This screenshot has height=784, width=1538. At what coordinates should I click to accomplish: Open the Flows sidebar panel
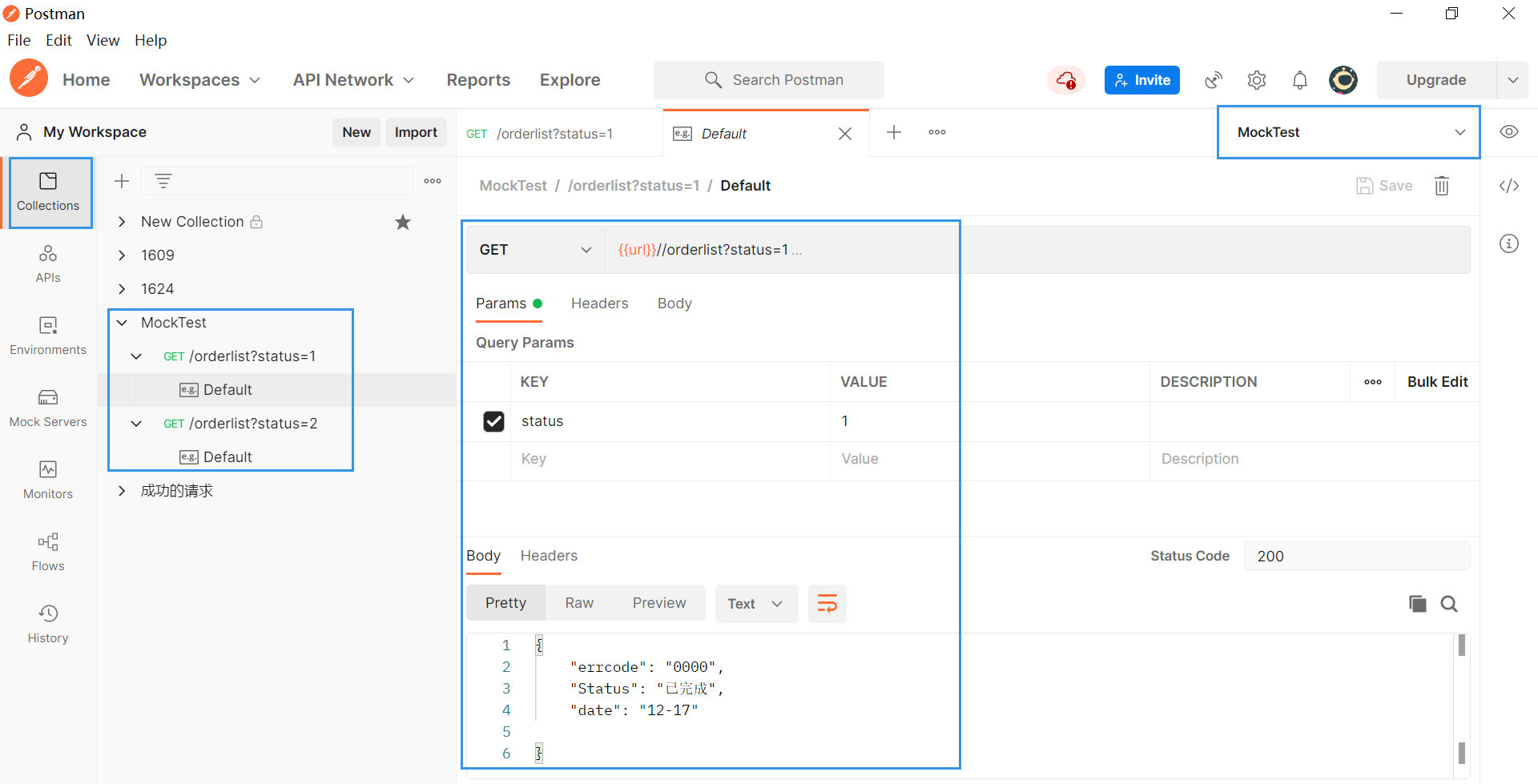pos(48,553)
